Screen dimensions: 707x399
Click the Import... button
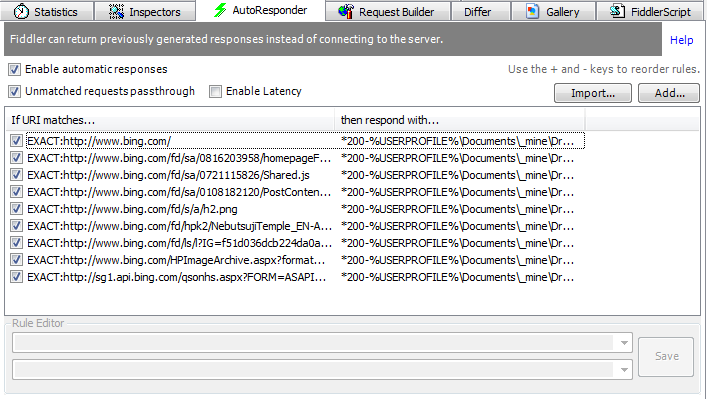coord(592,93)
